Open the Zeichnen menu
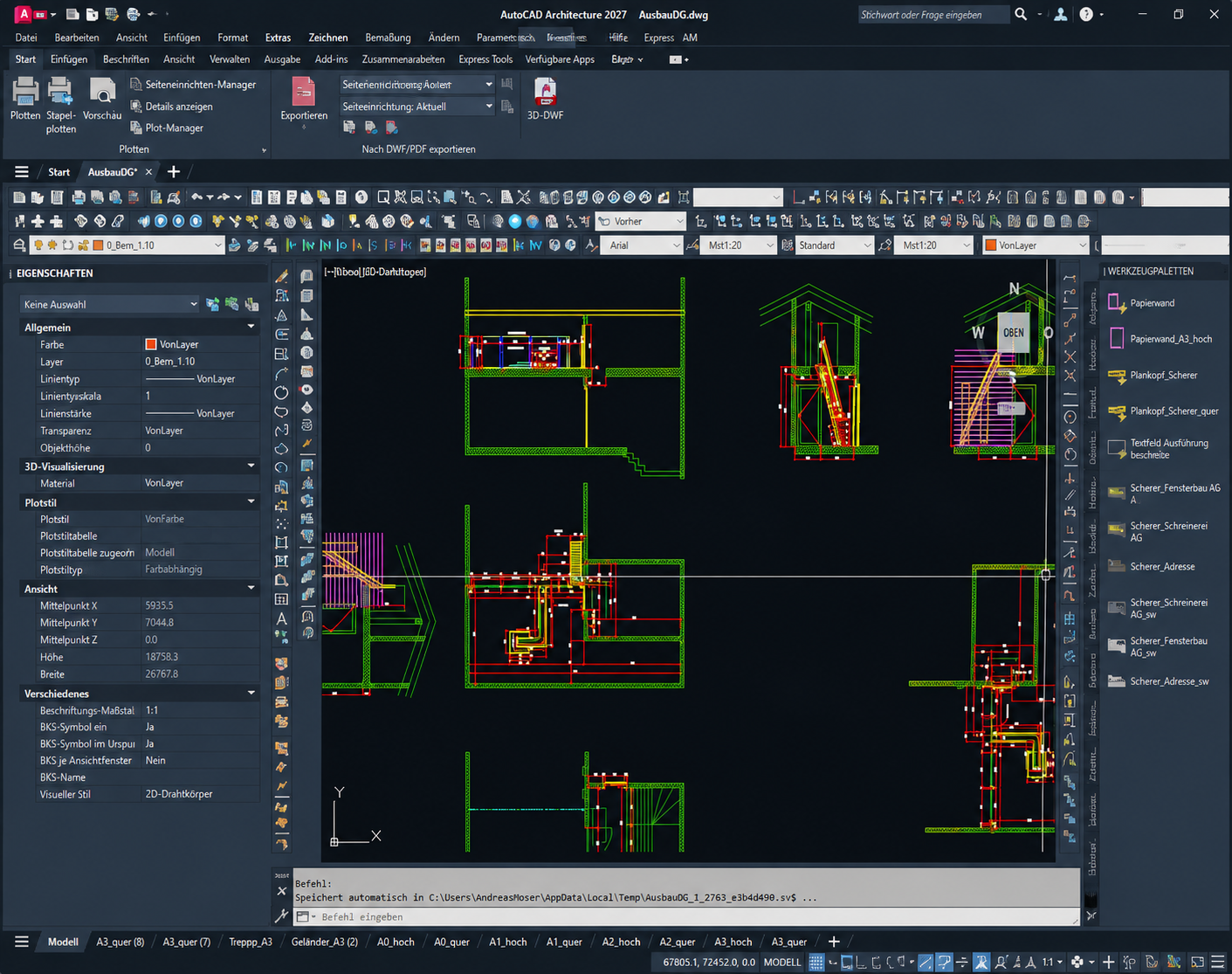The height and width of the screenshot is (974, 1232). [328, 38]
